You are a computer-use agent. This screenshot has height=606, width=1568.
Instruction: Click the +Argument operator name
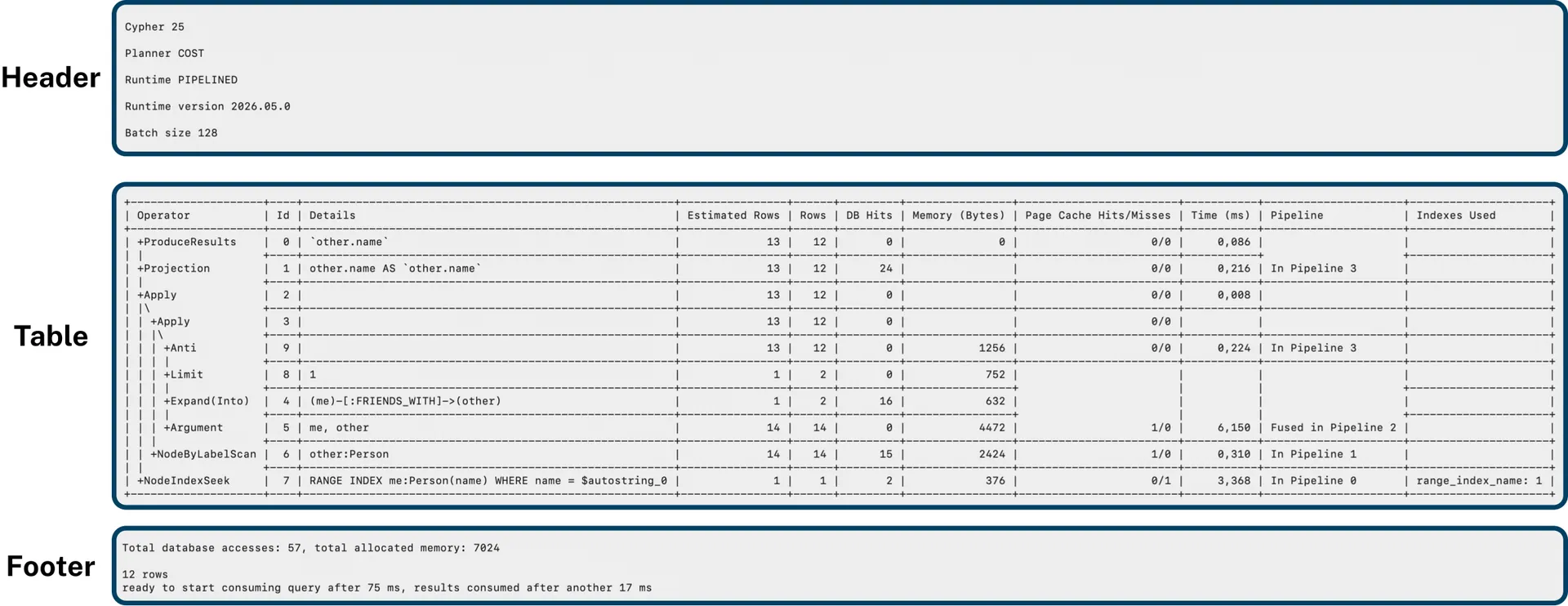193,428
